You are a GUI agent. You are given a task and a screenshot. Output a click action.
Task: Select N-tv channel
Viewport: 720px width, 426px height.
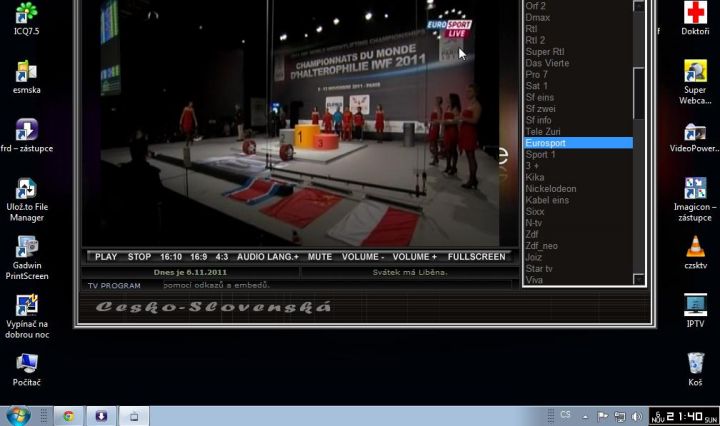(534, 223)
